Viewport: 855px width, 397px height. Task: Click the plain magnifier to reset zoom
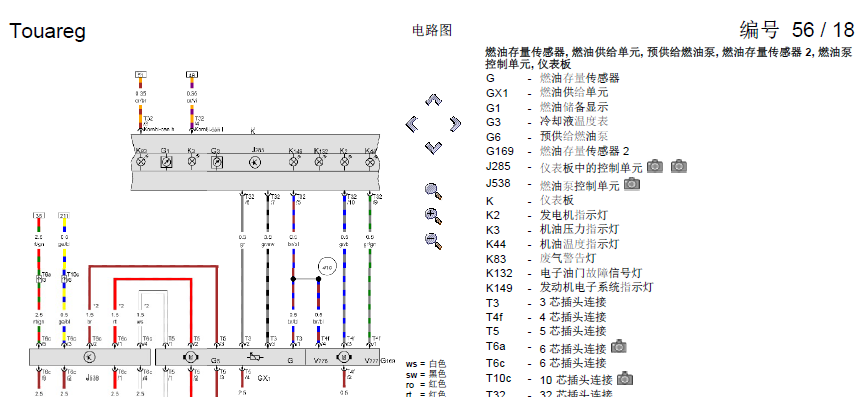(x=433, y=191)
